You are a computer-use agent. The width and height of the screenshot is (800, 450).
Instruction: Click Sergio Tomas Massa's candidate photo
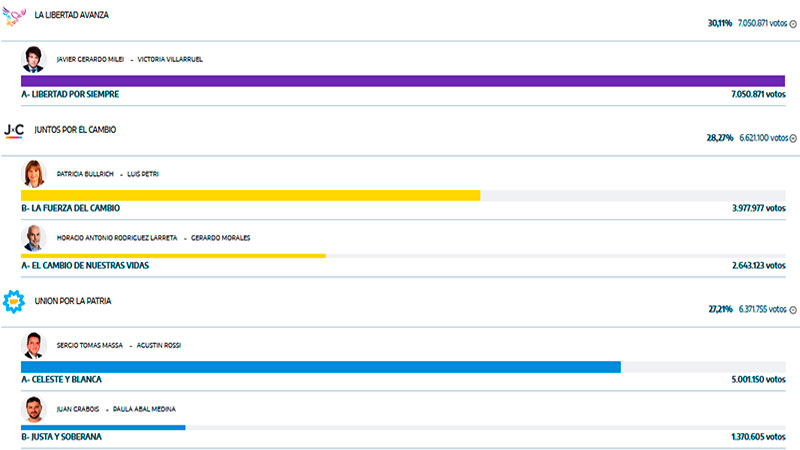coord(34,345)
